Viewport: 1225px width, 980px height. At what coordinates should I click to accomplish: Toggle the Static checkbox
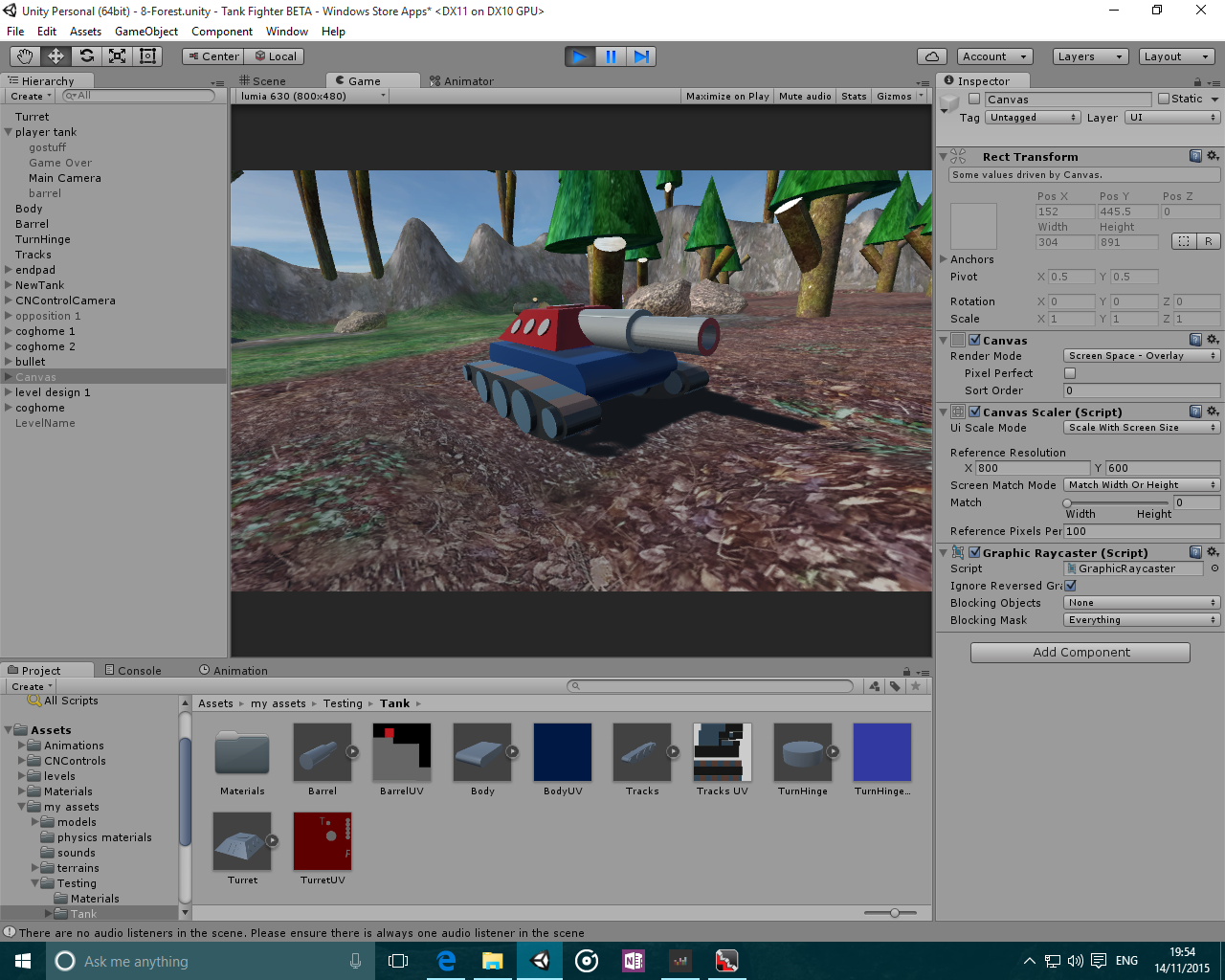[x=1164, y=99]
